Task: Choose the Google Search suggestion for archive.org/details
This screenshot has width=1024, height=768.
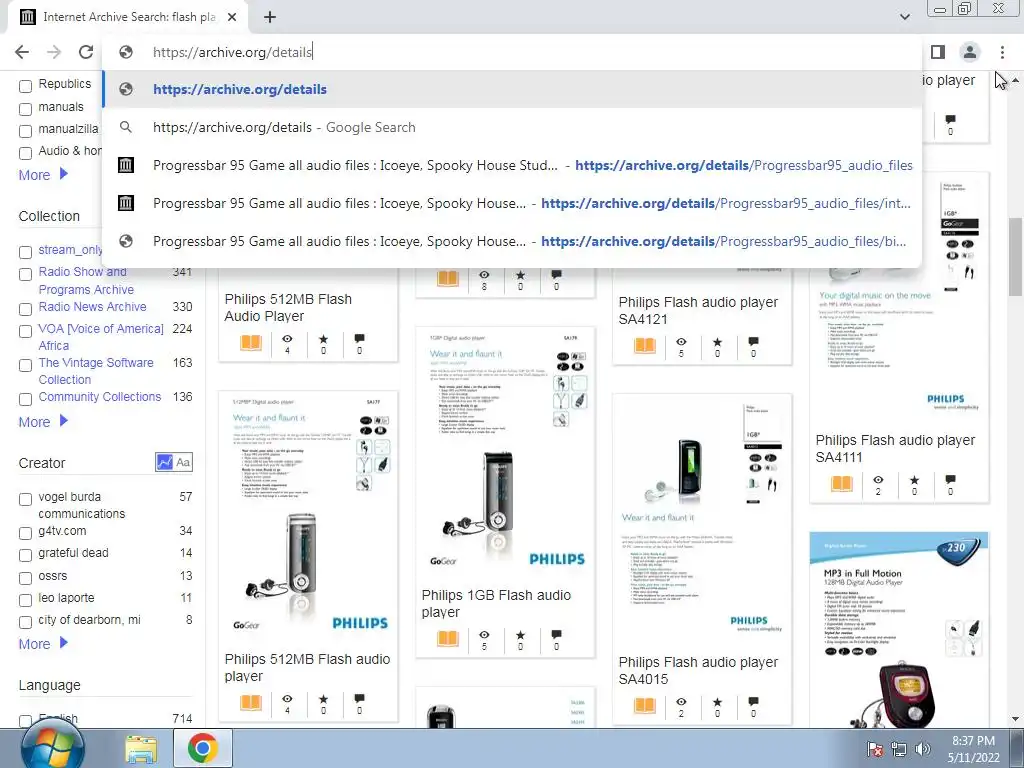Action: pyautogui.click(x=513, y=127)
